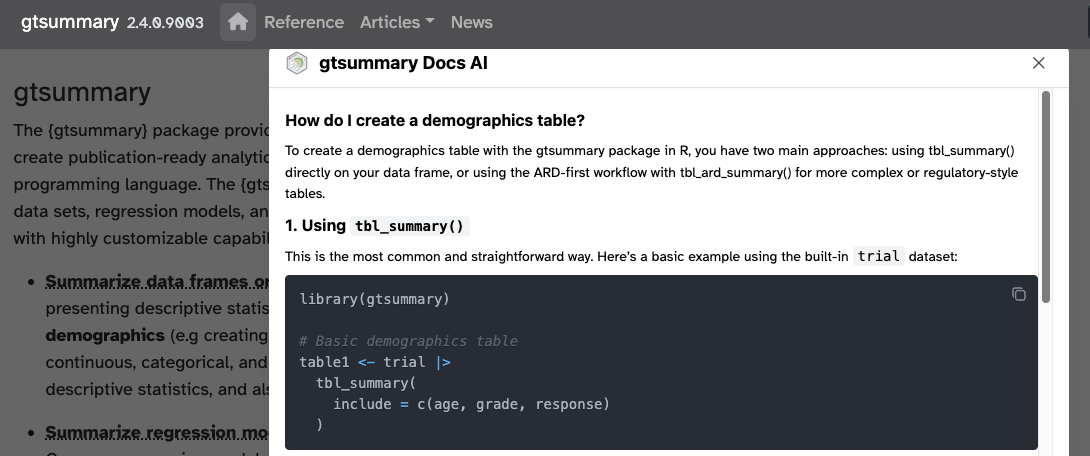This screenshot has width=1090, height=456.
Task: Click the gtsummary brand name in navbar
Action: [69, 22]
